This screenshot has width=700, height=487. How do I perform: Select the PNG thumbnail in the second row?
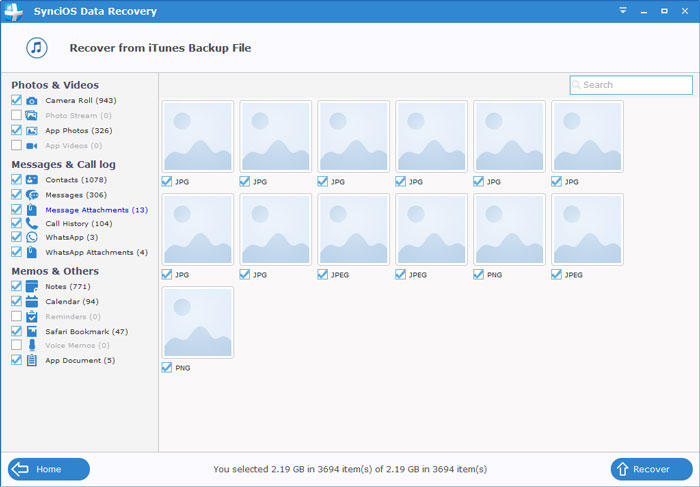509,229
